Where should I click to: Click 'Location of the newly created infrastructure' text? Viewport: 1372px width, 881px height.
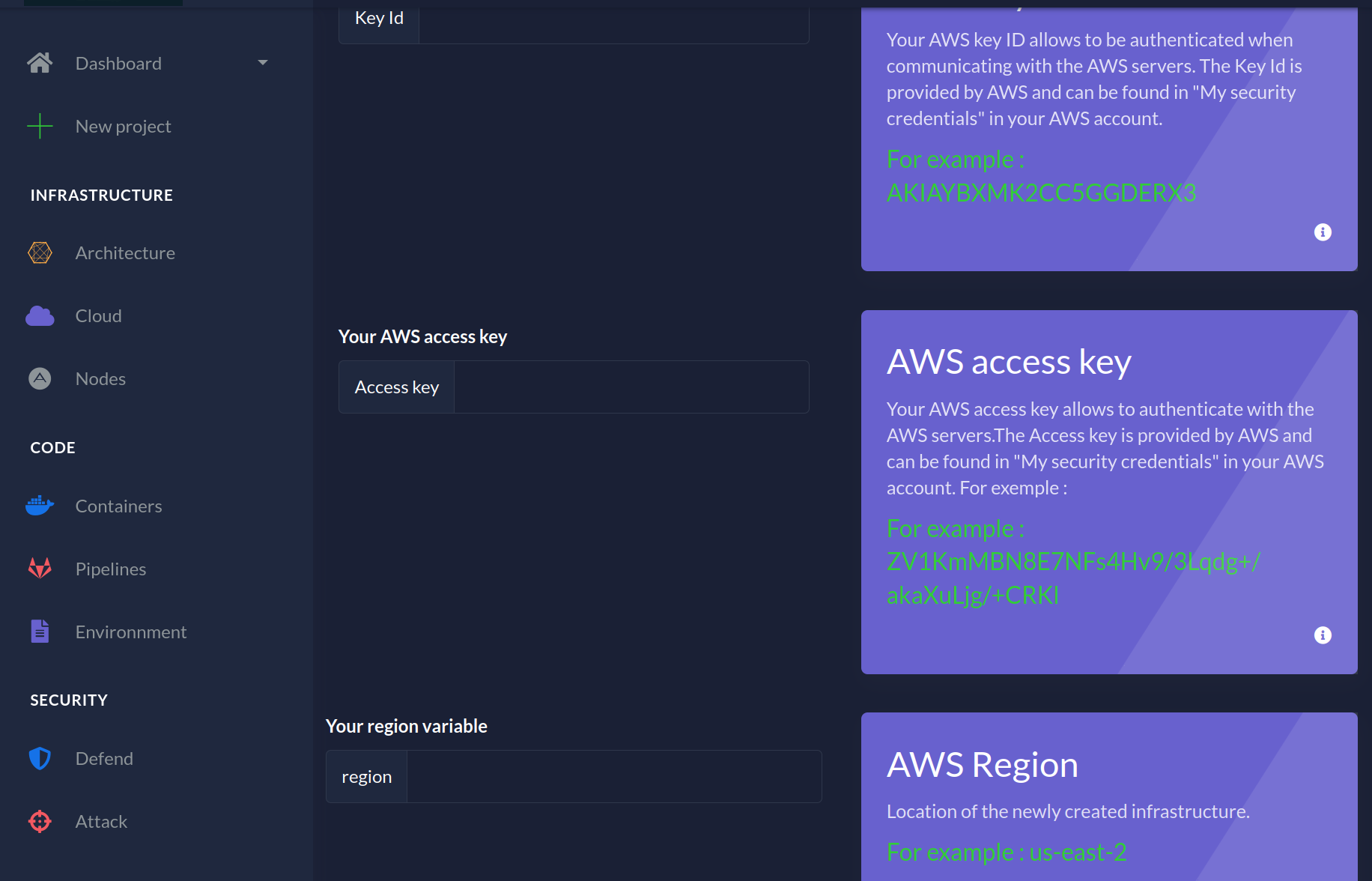pos(1068,811)
